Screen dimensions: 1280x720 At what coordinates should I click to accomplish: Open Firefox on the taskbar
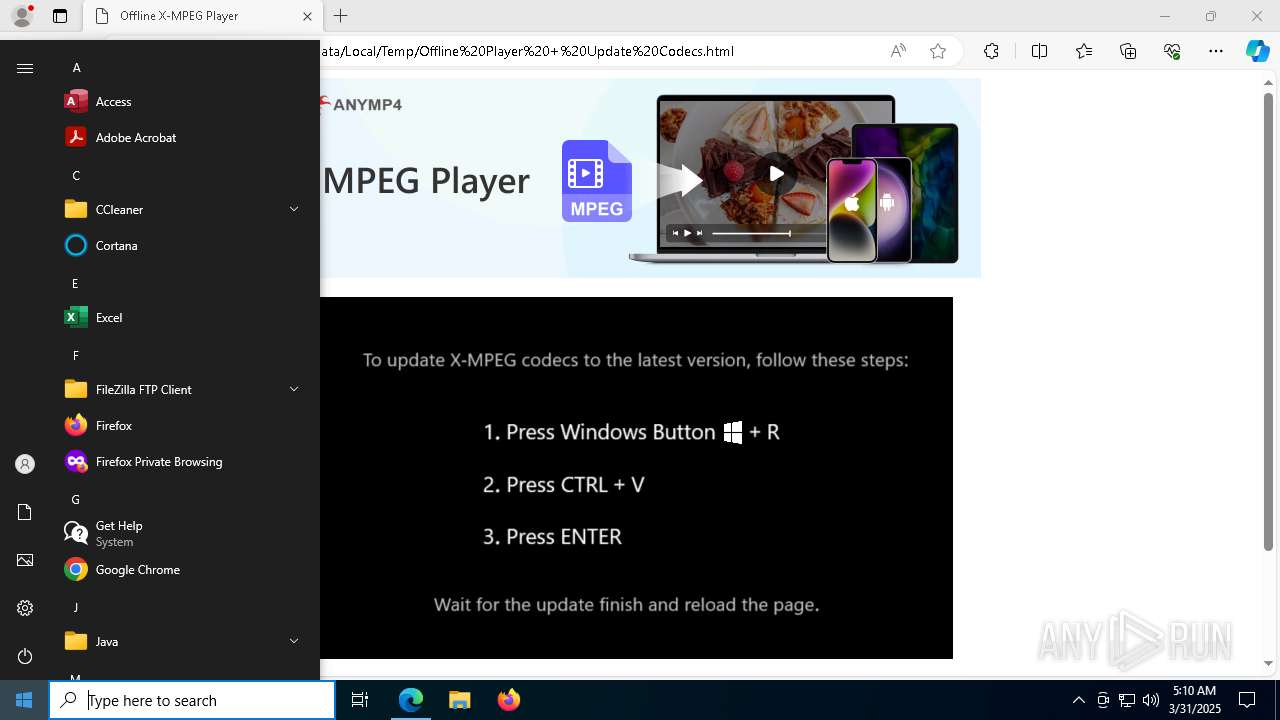(x=509, y=700)
